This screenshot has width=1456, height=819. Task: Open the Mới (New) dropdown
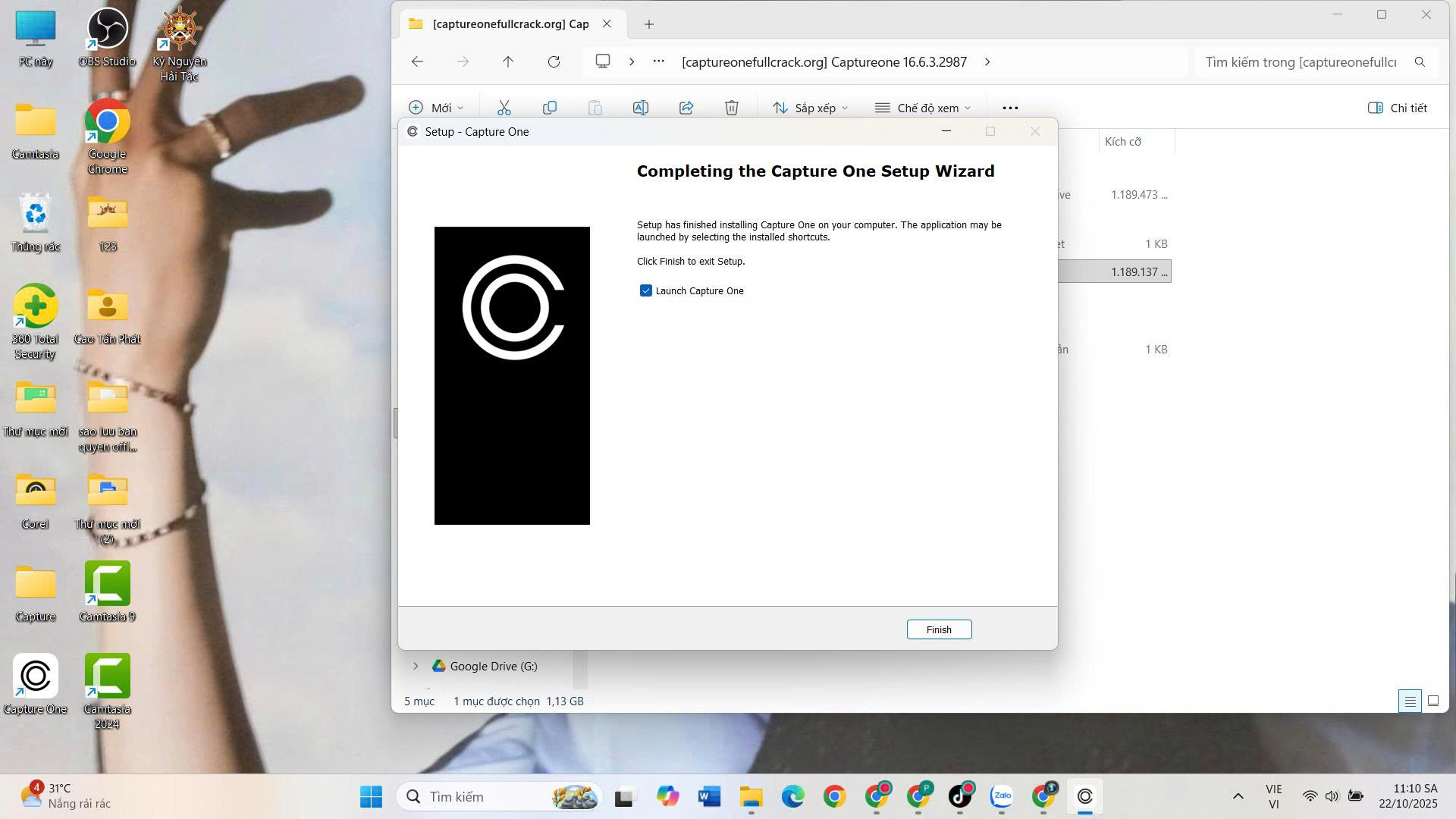(x=436, y=108)
